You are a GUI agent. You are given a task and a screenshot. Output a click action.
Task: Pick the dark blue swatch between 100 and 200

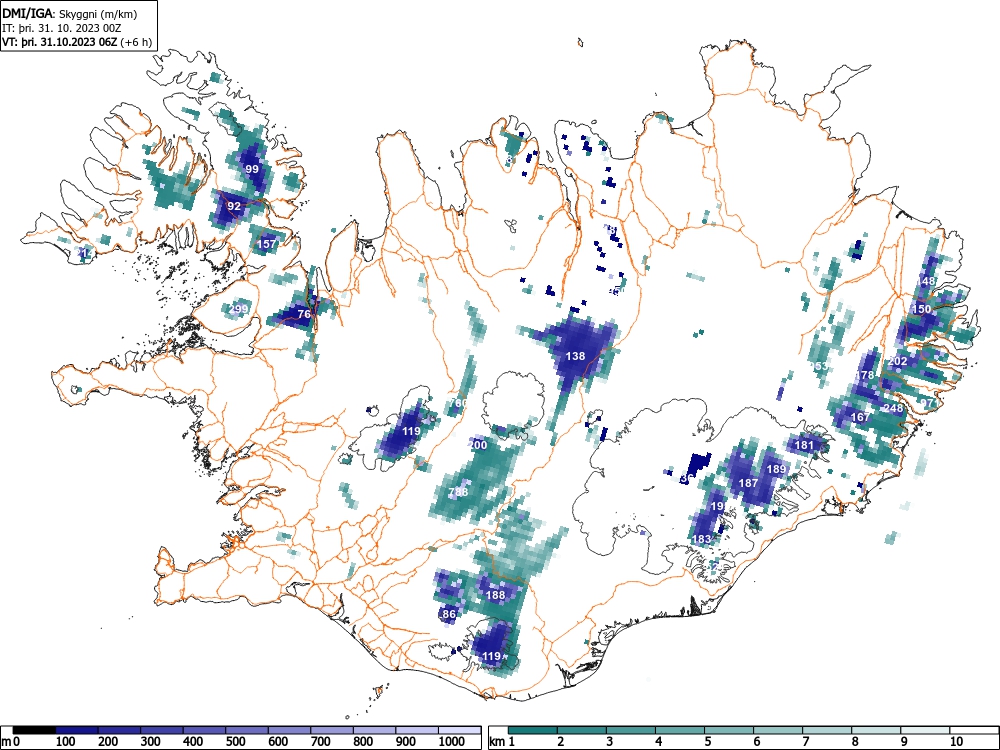coord(77,731)
